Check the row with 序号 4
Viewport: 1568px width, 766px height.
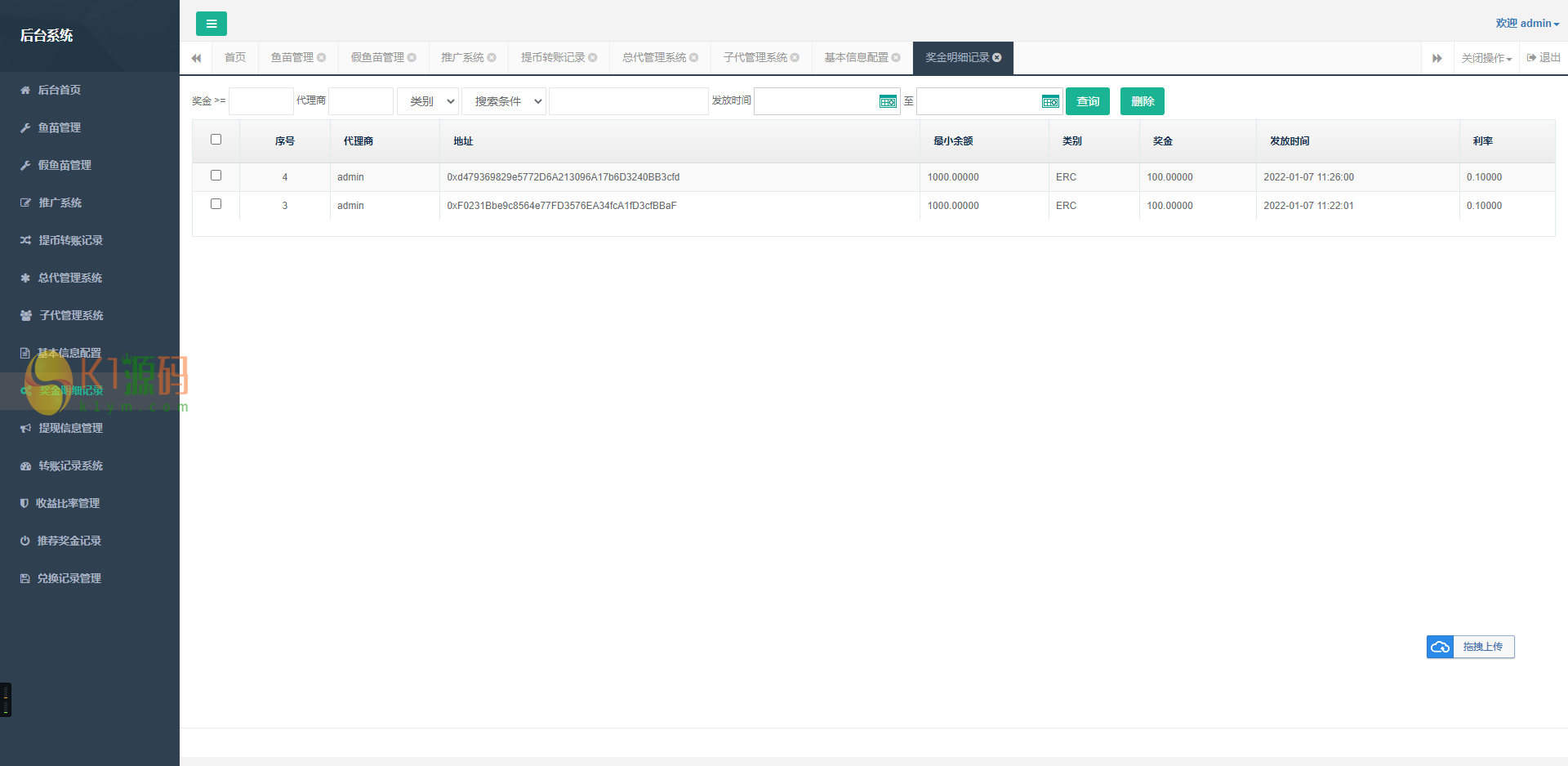(x=216, y=176)
